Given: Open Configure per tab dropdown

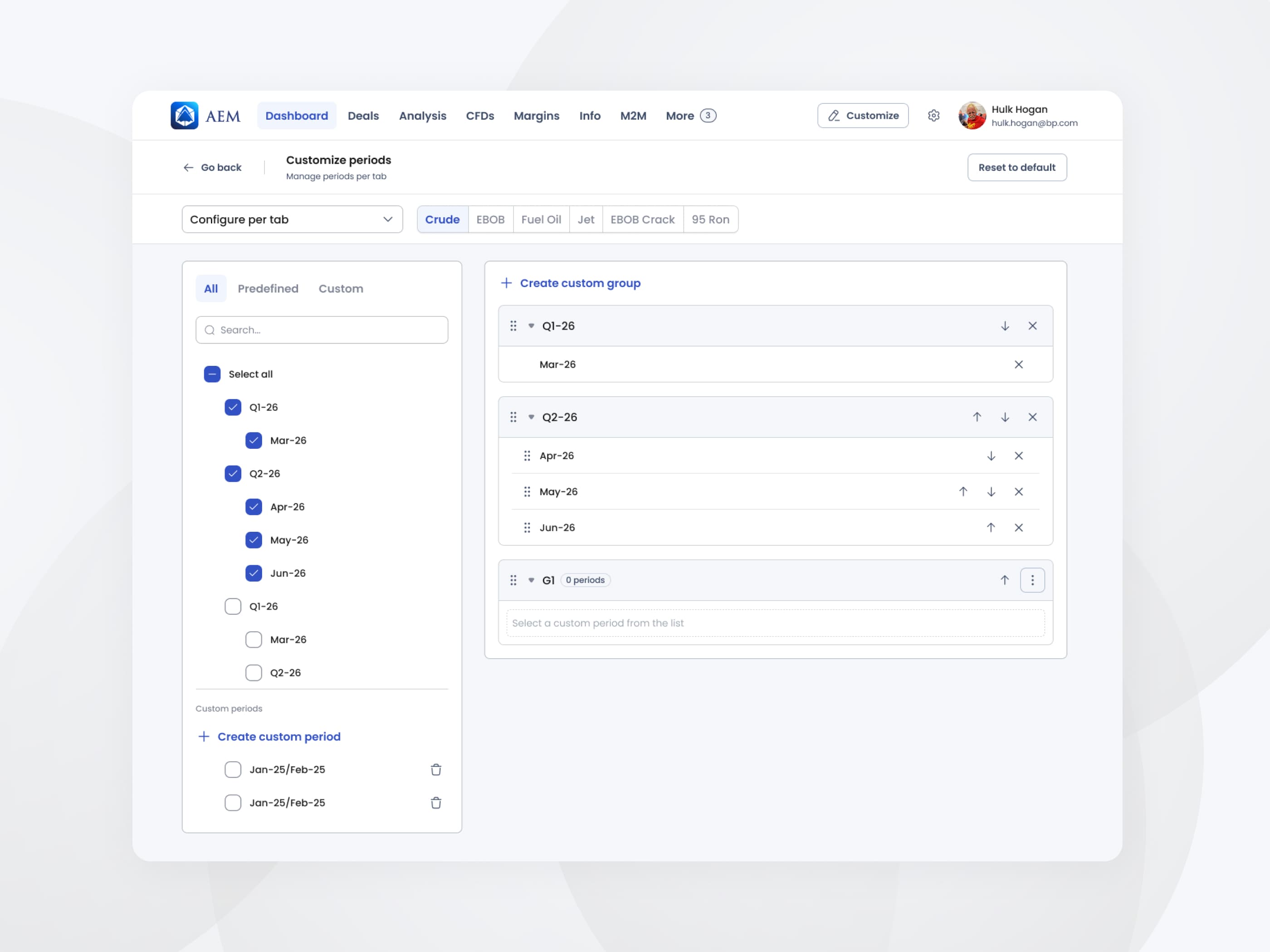Looking at the screenshot, I should tap(292, 219).
